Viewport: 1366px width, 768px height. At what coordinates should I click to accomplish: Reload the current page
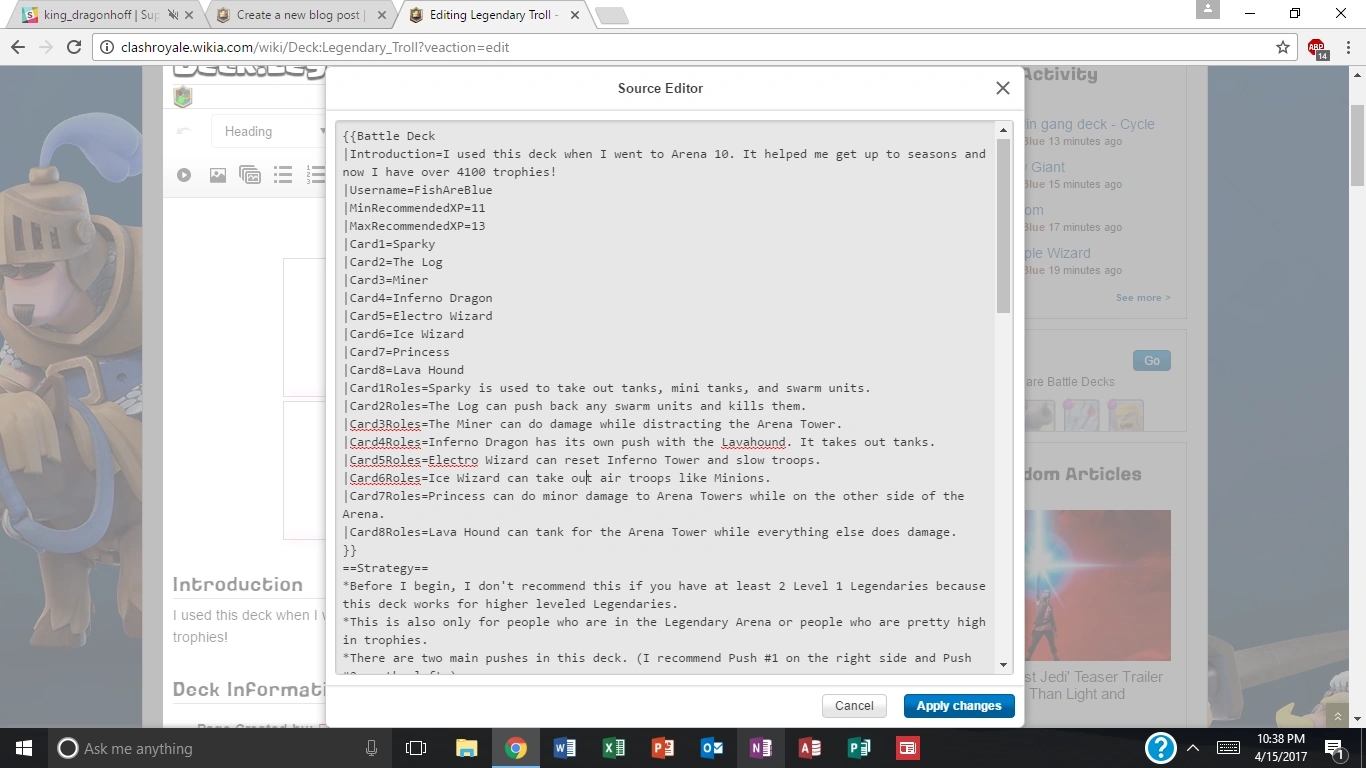point(73,47)
